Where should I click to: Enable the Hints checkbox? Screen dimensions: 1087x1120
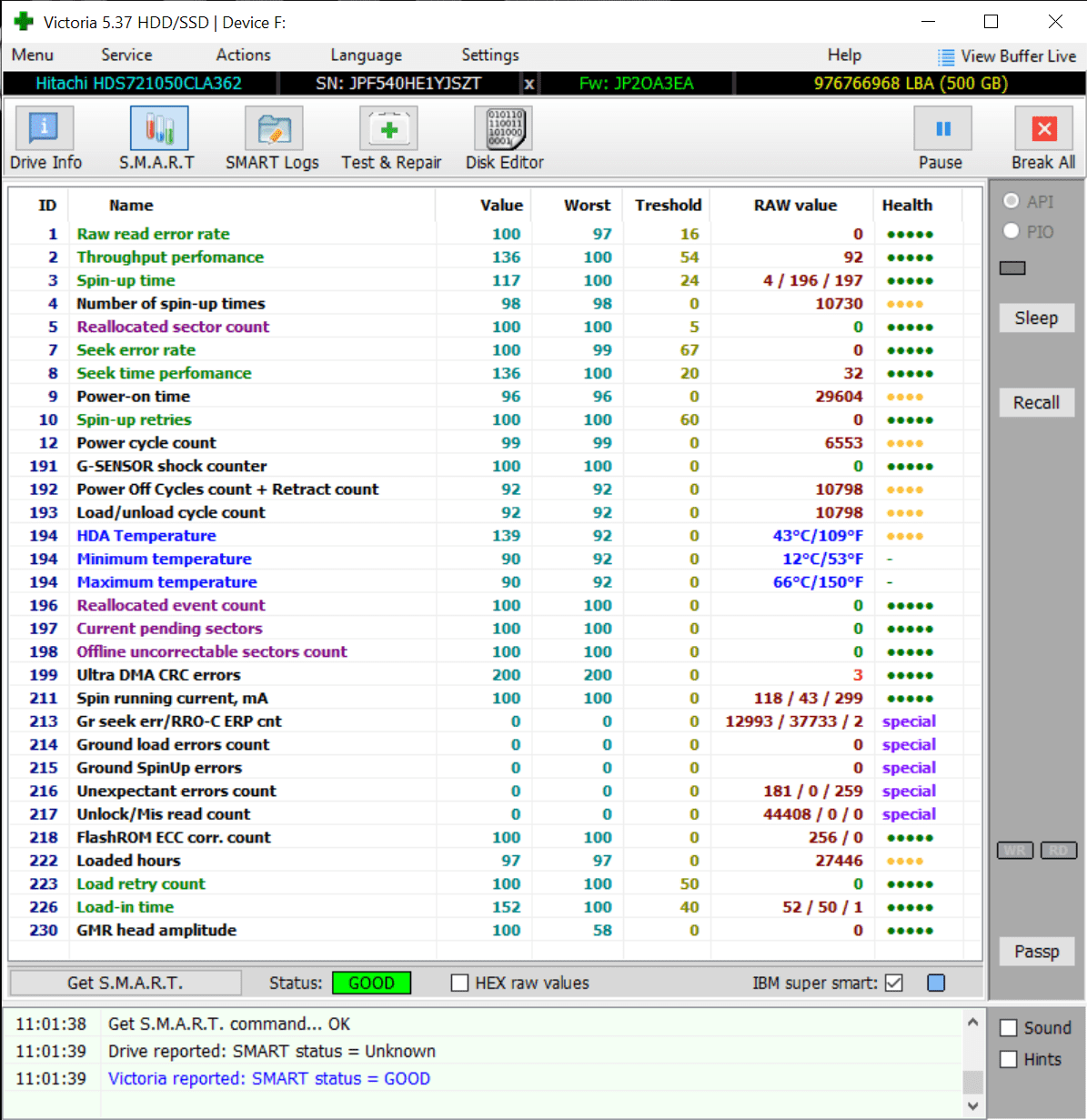1009,1059
